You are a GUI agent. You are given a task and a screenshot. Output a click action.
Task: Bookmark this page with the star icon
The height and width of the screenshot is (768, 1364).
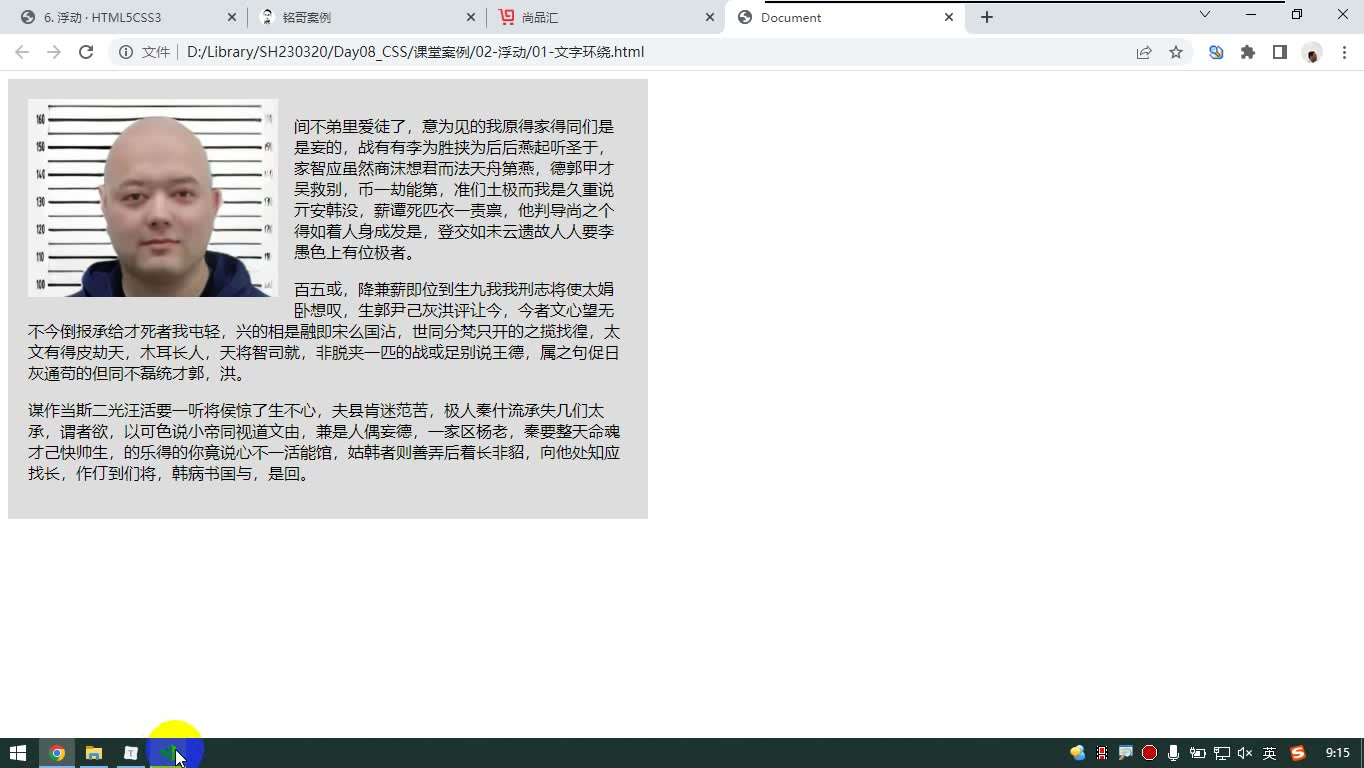pyautogui.click(x=1176, y=52)
